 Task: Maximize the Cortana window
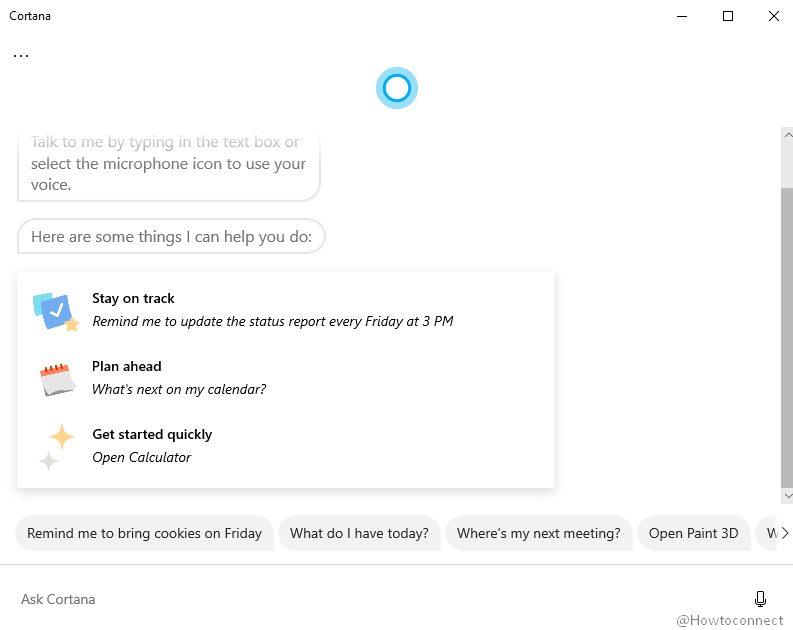728,16
